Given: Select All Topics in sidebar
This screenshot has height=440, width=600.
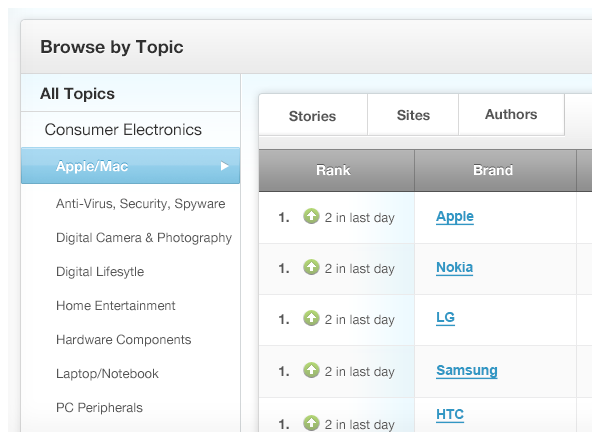Looking at the screenshot, I should 77,94.
